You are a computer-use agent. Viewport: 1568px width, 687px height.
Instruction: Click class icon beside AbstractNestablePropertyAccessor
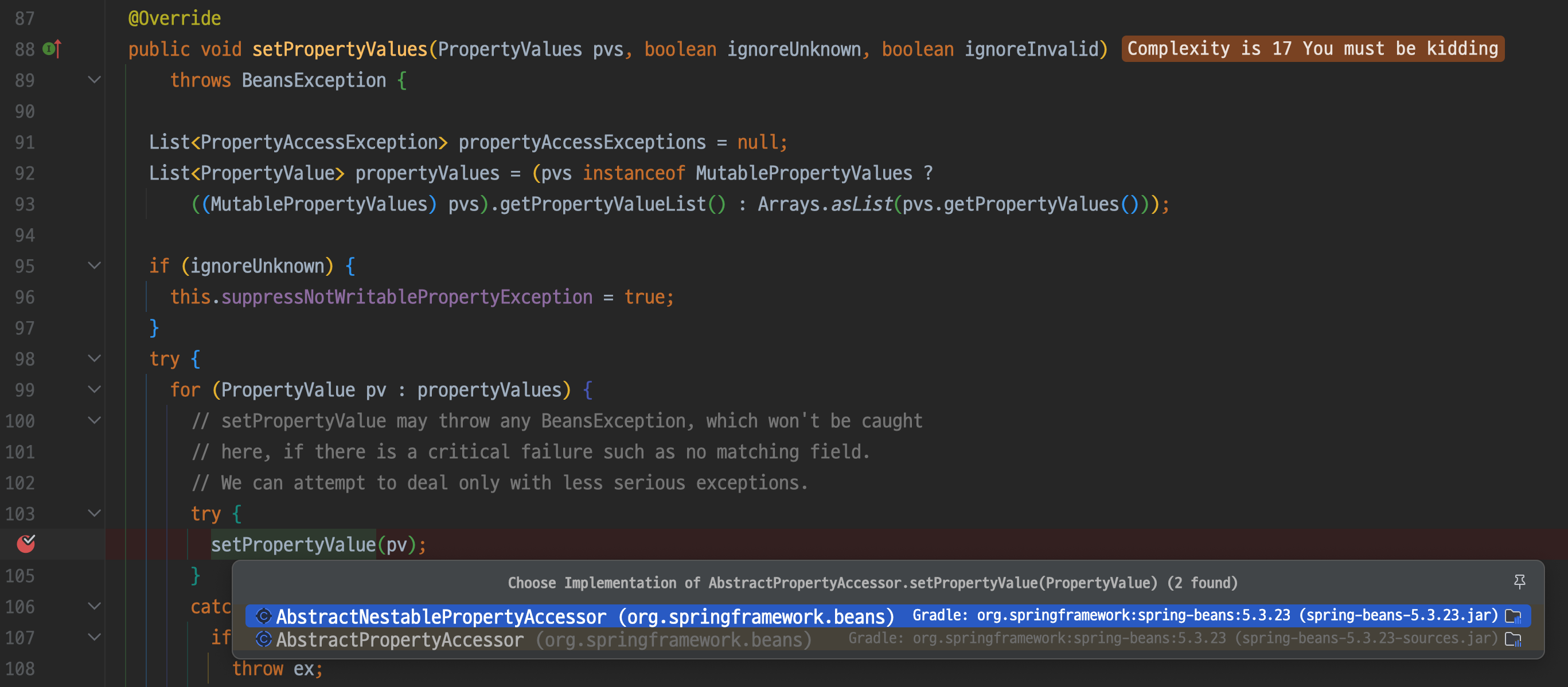[264, 616]
